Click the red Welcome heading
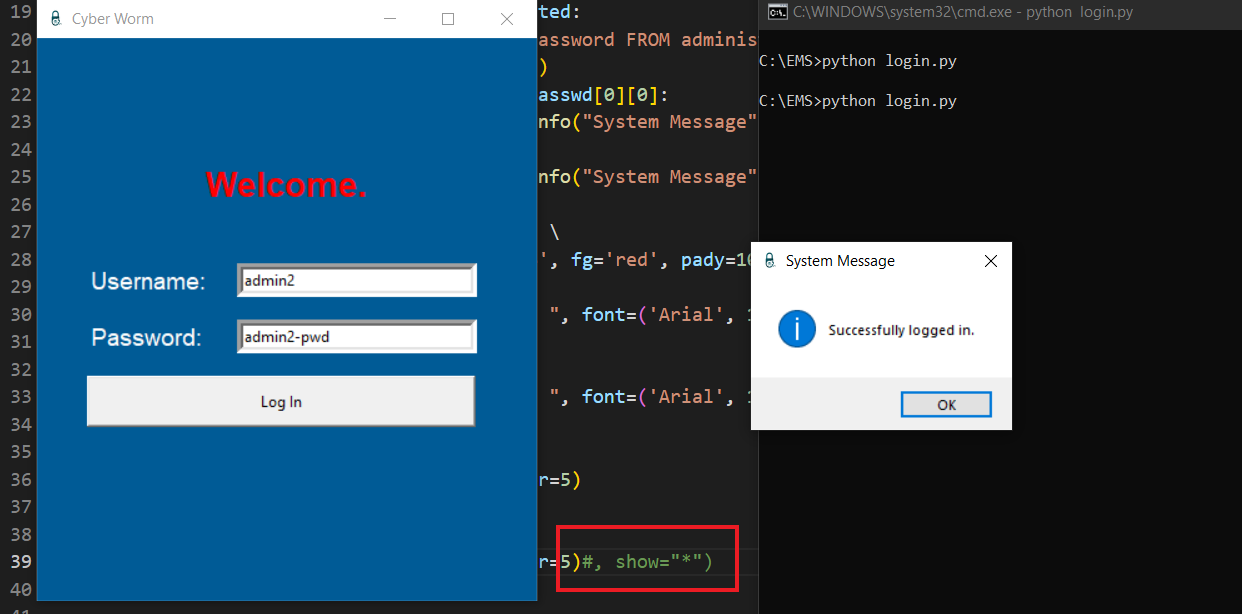 287,185
